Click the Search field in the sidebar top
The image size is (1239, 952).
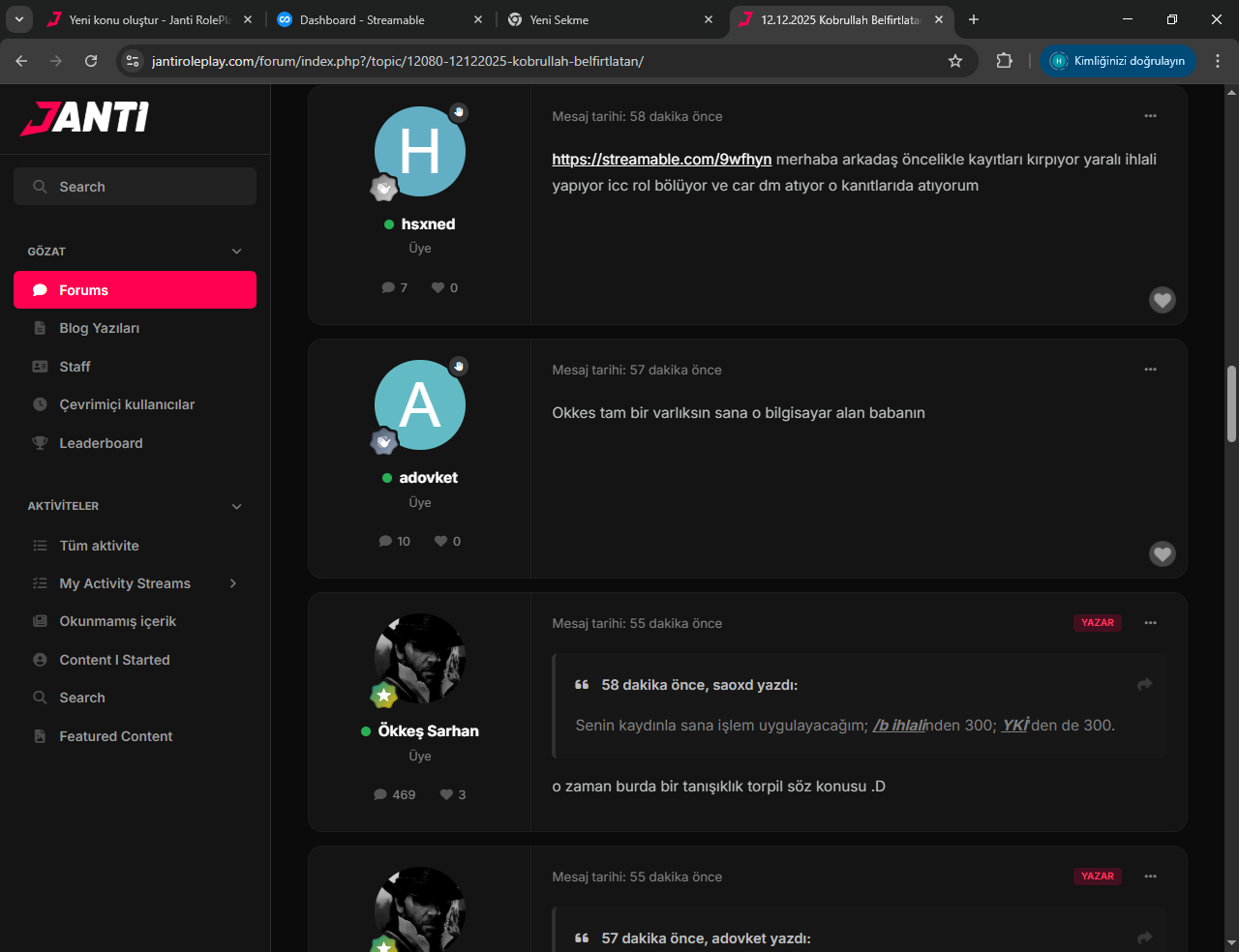(135, 187)
